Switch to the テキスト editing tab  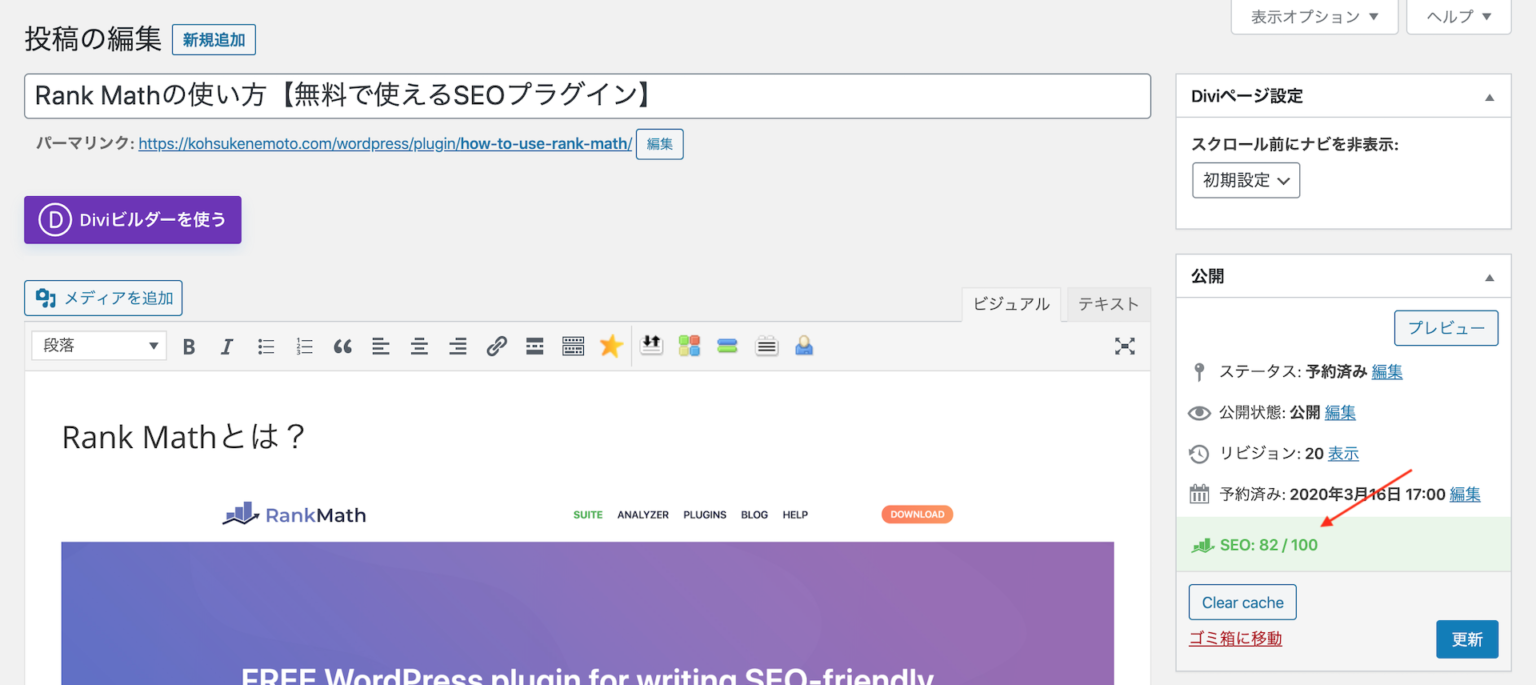coord(1108,304)
